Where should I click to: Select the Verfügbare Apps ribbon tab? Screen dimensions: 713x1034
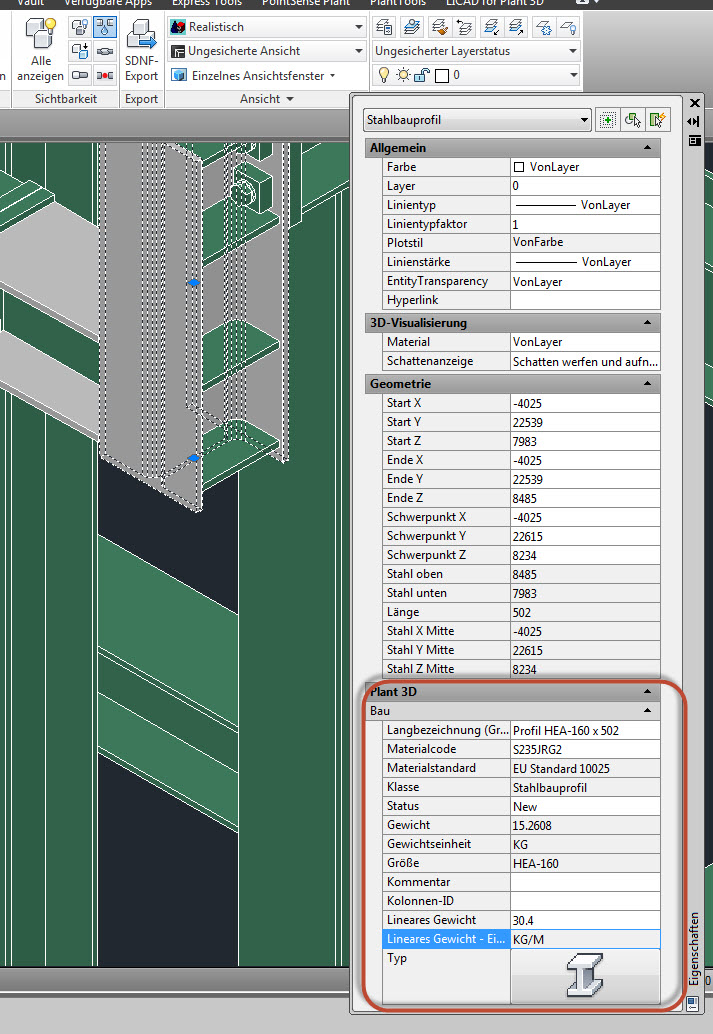[108, 3]
